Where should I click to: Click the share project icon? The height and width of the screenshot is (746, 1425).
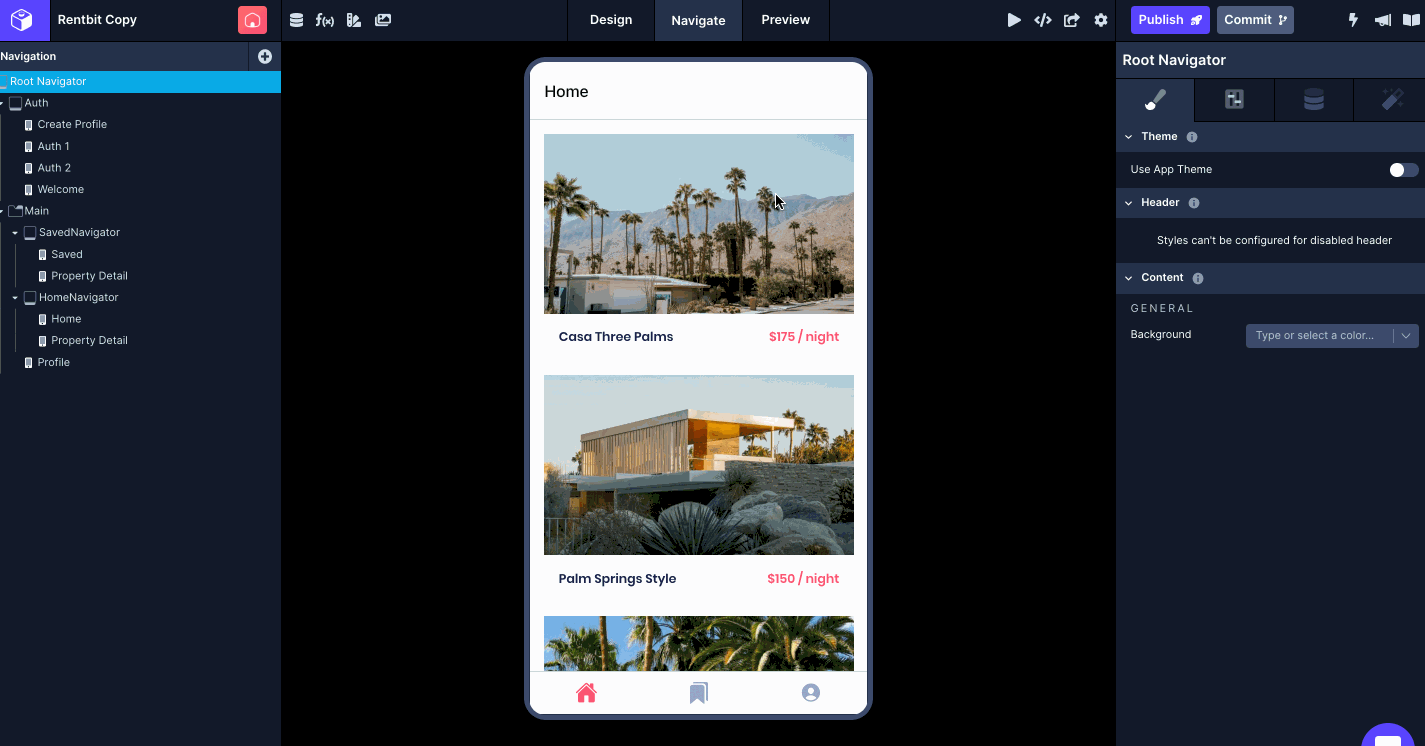pyautogui.click(x=1071, y=19)
